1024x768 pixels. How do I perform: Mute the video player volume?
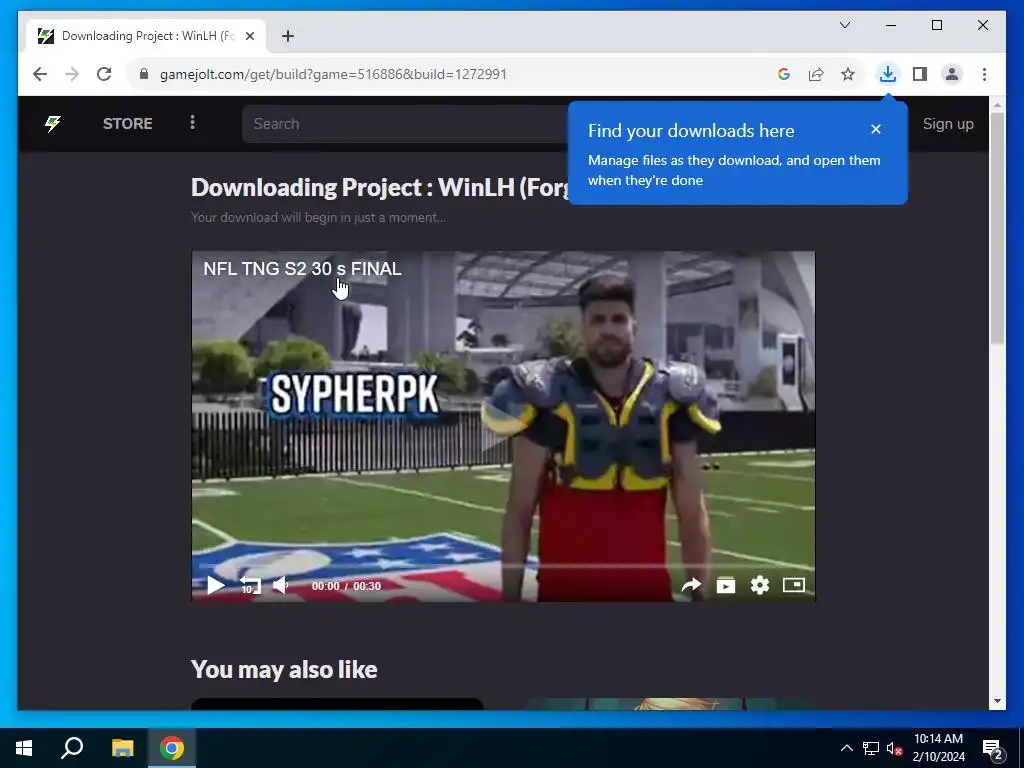tap(281, 585)
